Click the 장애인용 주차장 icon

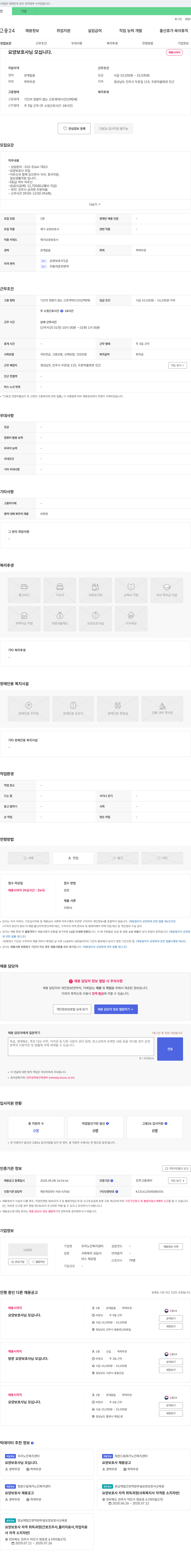tap(29, 708)
